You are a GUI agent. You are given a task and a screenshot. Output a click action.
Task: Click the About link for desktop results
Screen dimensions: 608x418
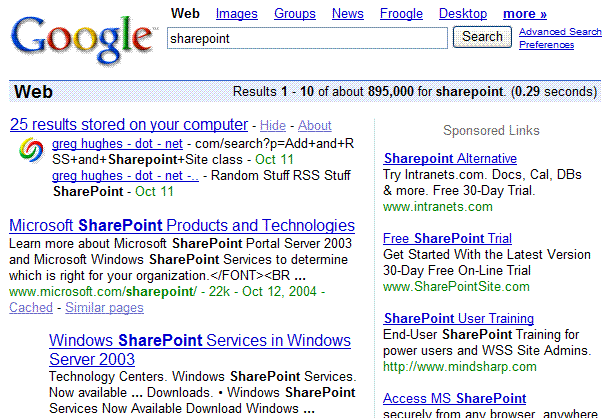[x=315, y=126]
